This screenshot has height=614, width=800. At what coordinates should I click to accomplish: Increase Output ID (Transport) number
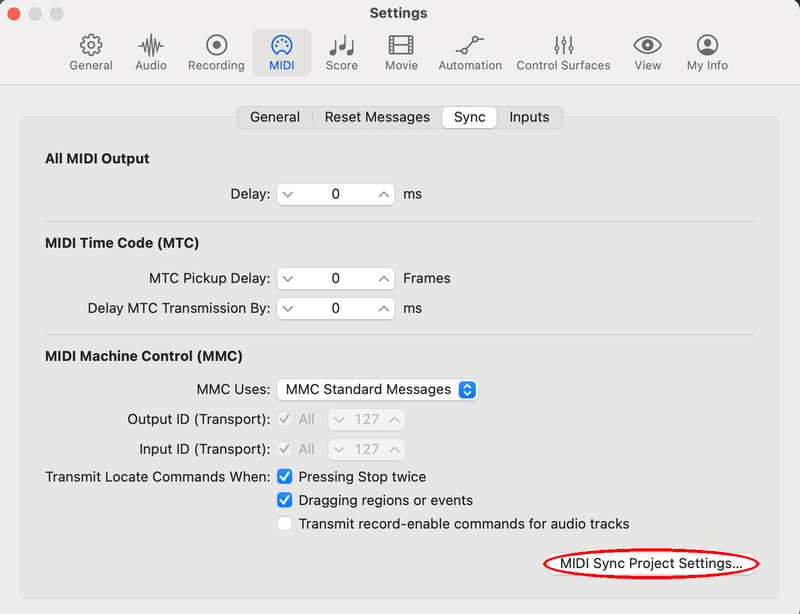tap(394, 420)
